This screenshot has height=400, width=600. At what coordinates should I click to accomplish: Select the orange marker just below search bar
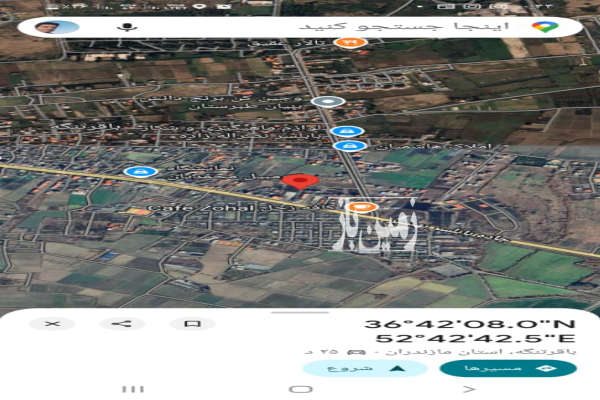[x=349, y=43]
